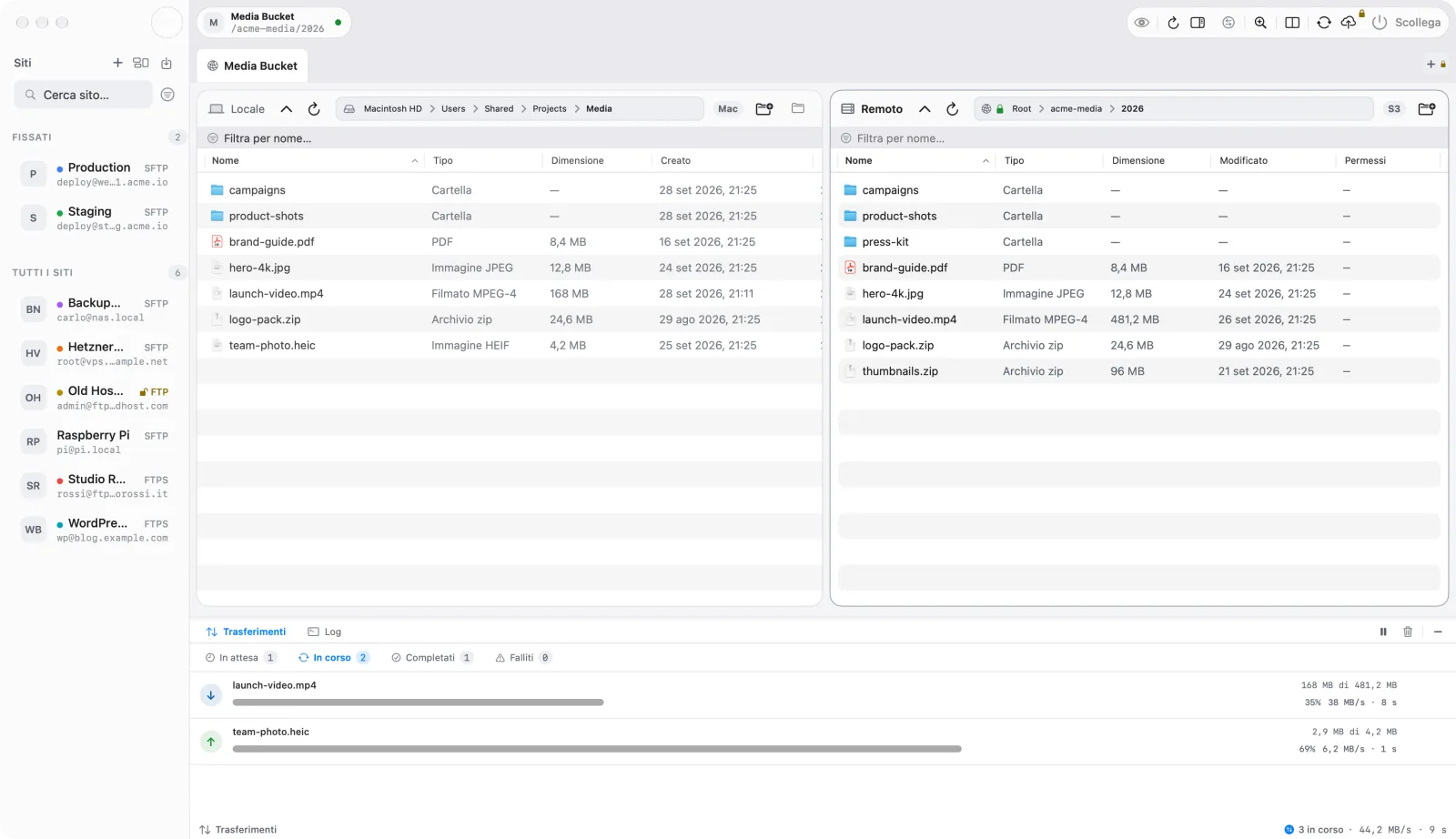Create a new folder in the Remoto pane

coord(1427,109)
